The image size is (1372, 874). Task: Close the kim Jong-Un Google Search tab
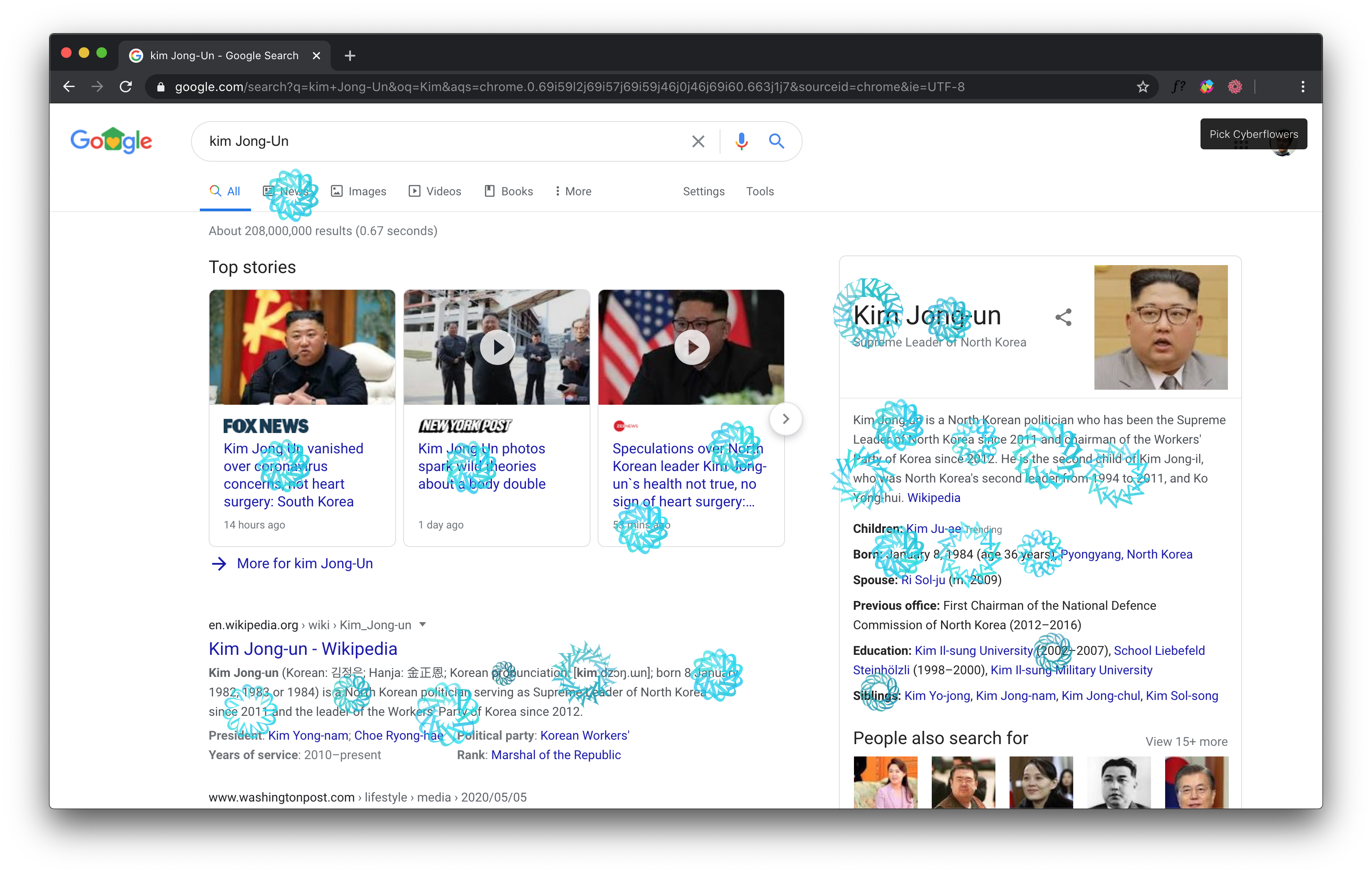(x=316, y=55)
